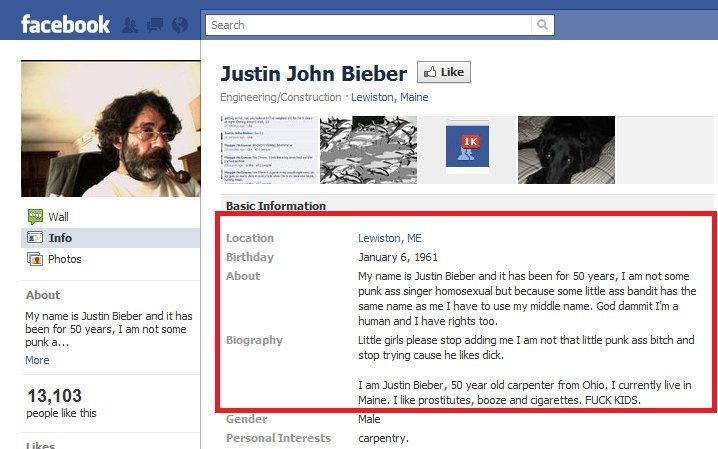The height and width of the screenshot is (449, 718).
Task: Click the Wall speech bubble icon
Action: 35,216
